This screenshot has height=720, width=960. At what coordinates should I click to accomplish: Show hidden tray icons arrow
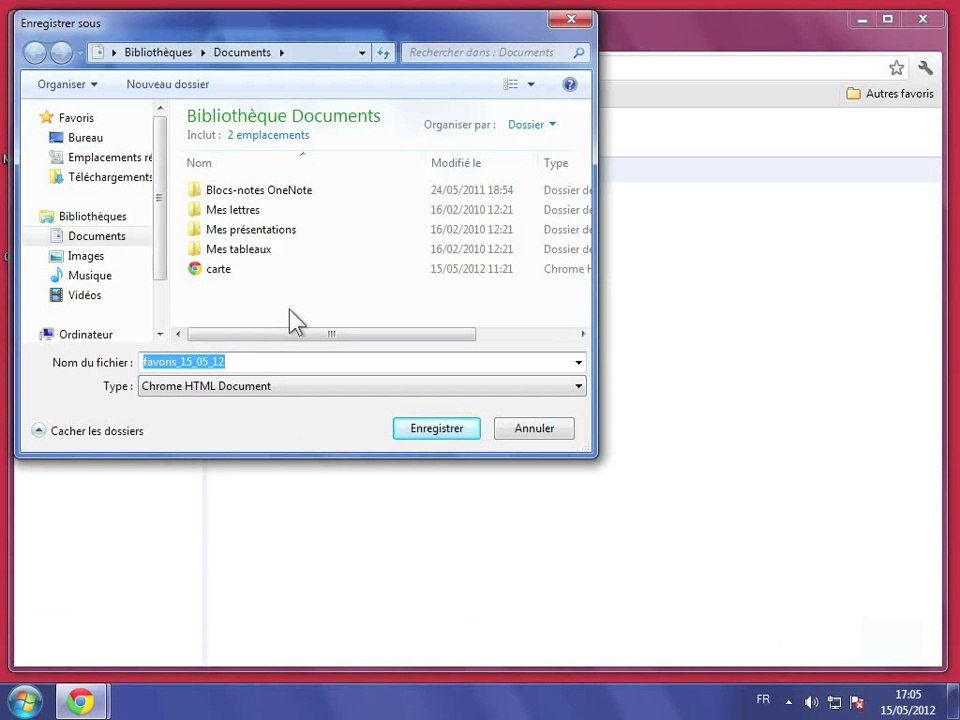789,702
